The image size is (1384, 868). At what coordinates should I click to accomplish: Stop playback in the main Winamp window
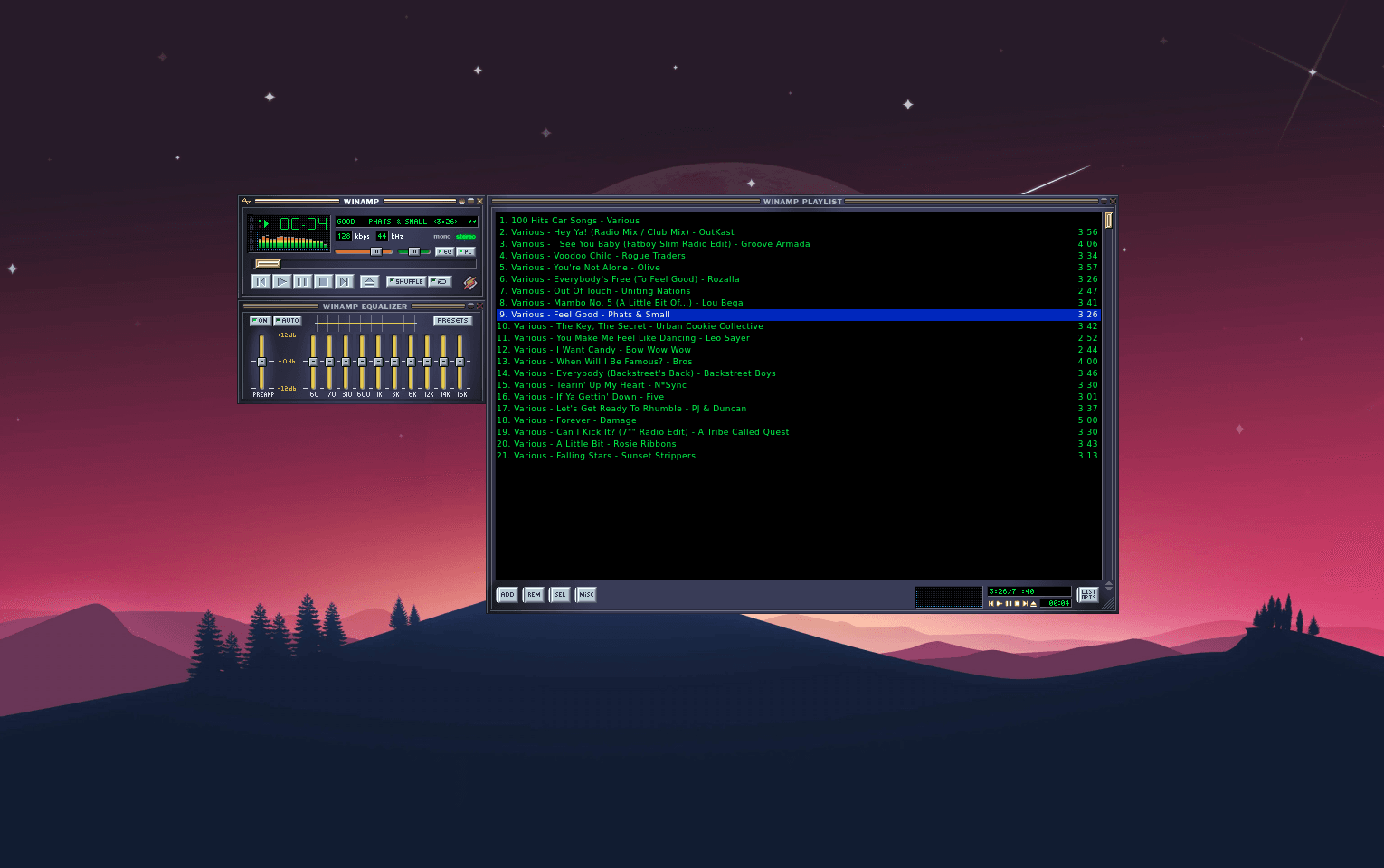pos(324,281)
